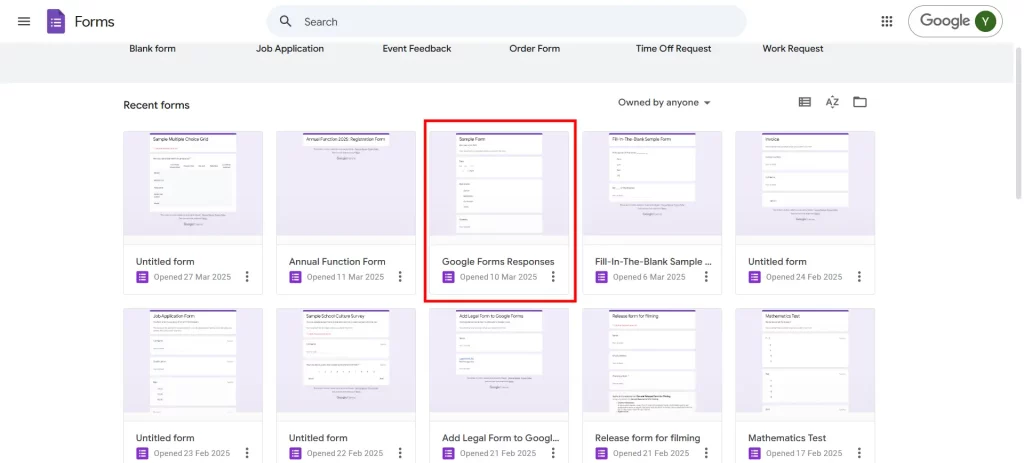This screenshot has height=463, width=1024.
Task: Open the Mathematics Test thumbnail
Action: pyautogui.click(x=805, y=360)
